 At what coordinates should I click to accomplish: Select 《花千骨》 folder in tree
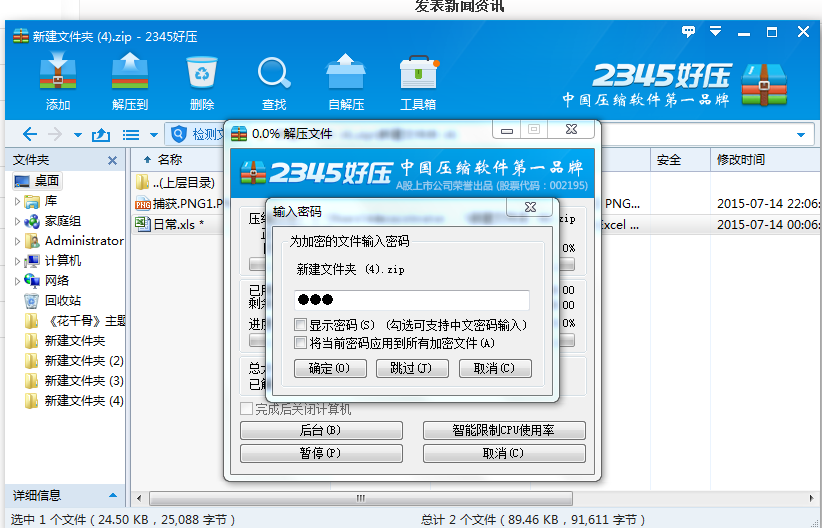pos(74,320)
